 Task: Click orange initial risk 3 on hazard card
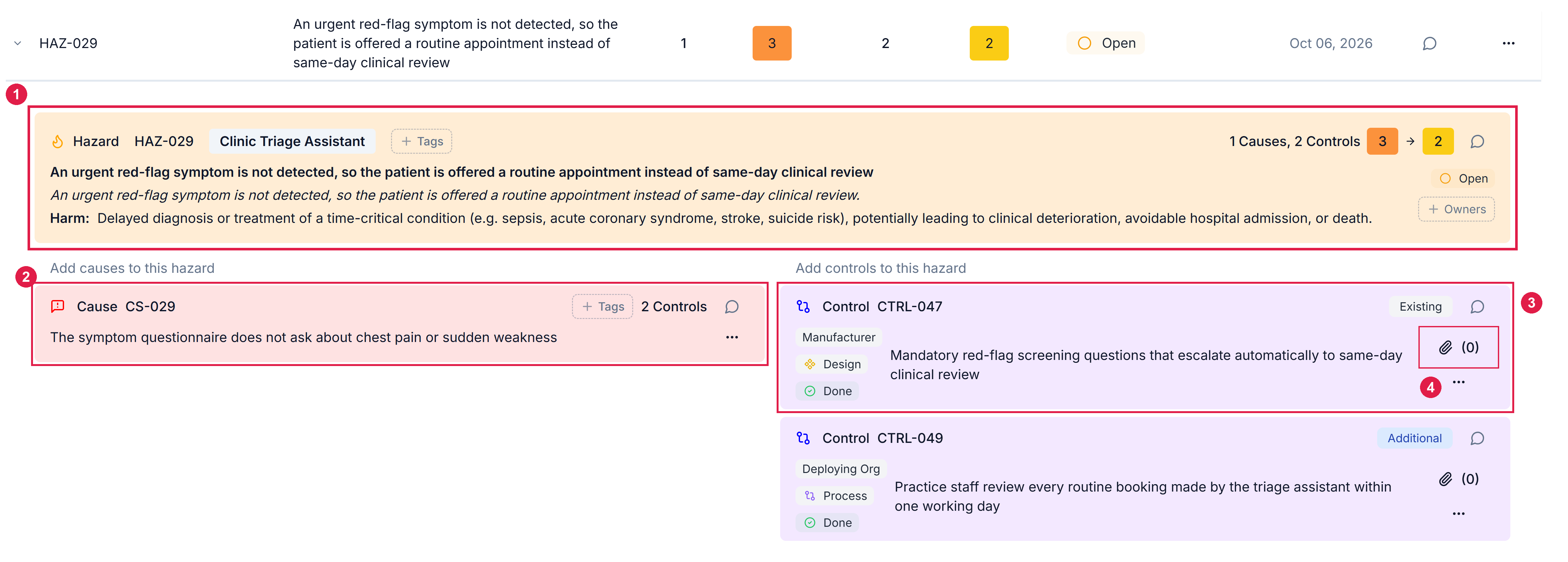[x=1382, y=141]
